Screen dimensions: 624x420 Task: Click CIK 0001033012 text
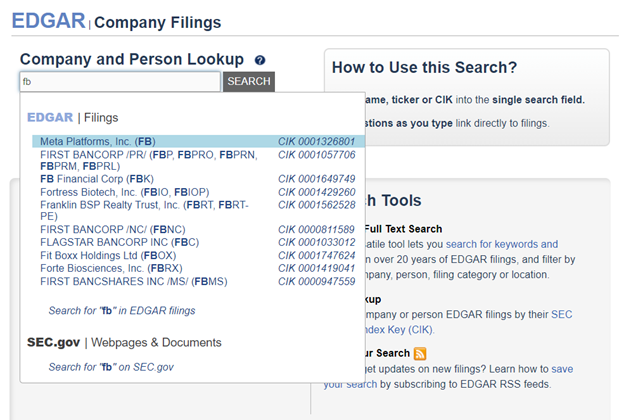pos(316,242)
